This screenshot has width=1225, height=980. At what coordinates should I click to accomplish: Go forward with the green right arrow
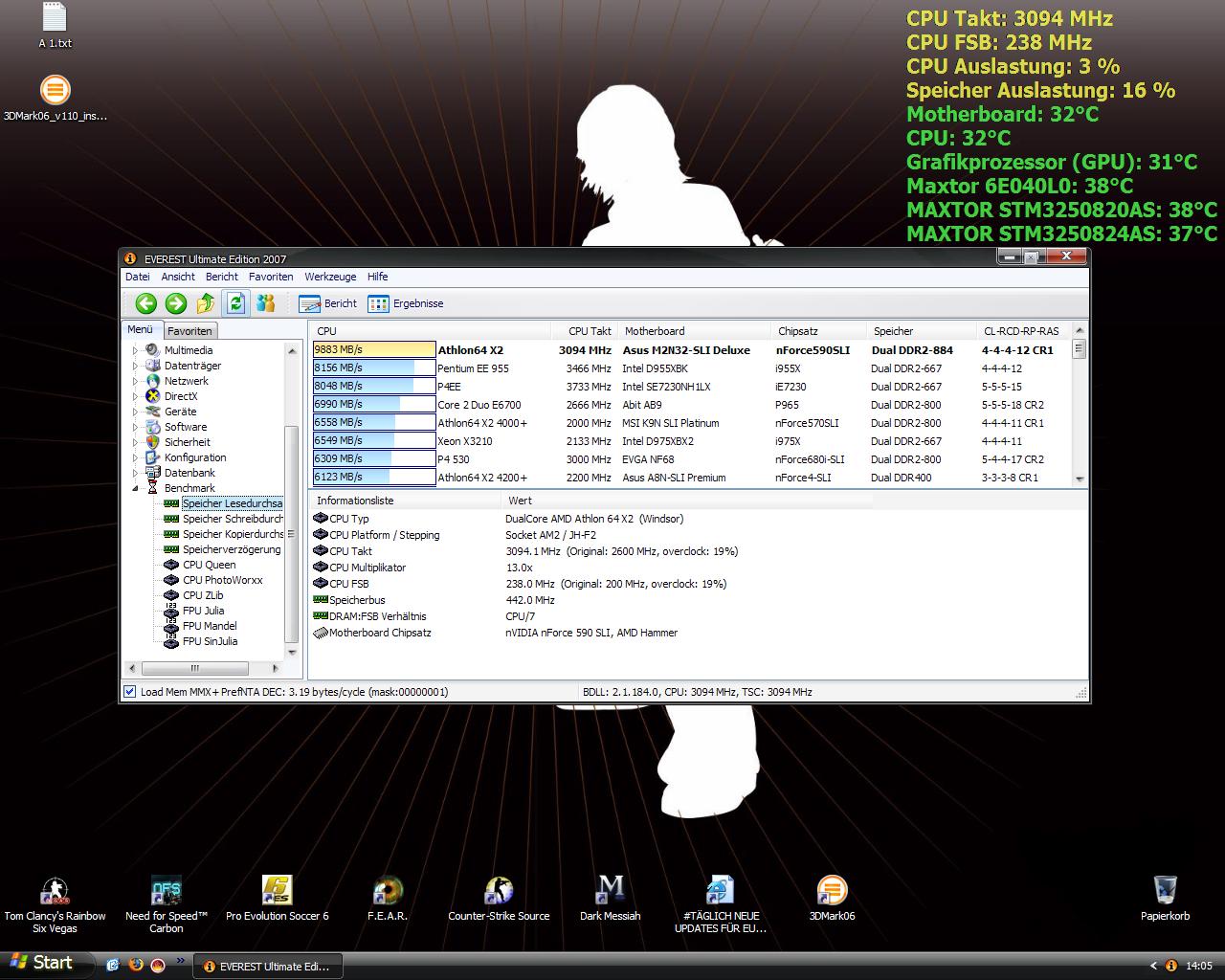tap(175, 303)
